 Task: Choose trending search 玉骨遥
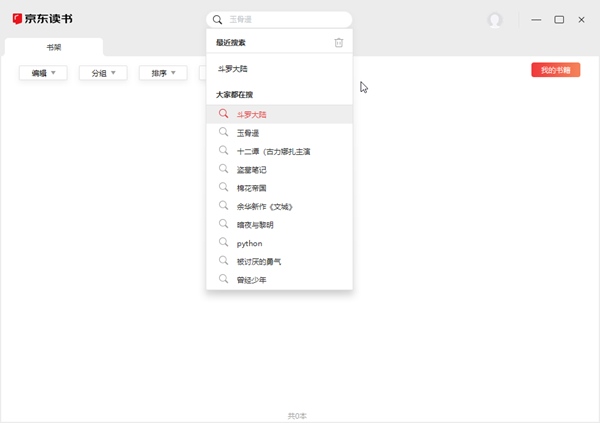[279, 133]
